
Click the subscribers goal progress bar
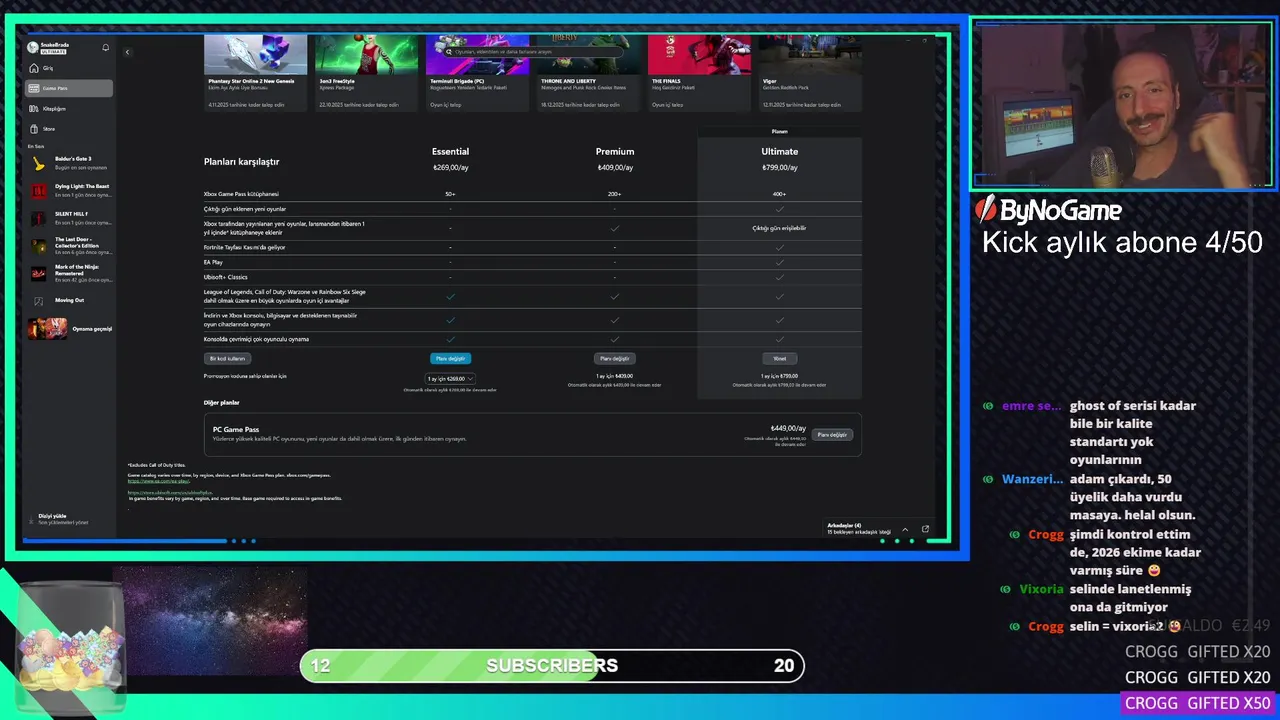[552, 666]
